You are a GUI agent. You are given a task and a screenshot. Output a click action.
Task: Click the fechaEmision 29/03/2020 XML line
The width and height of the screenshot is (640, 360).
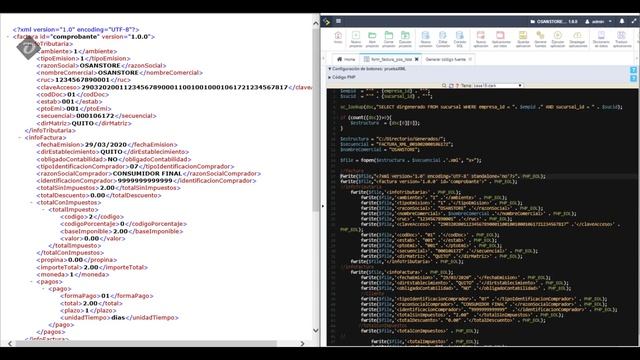click(107, 145)
